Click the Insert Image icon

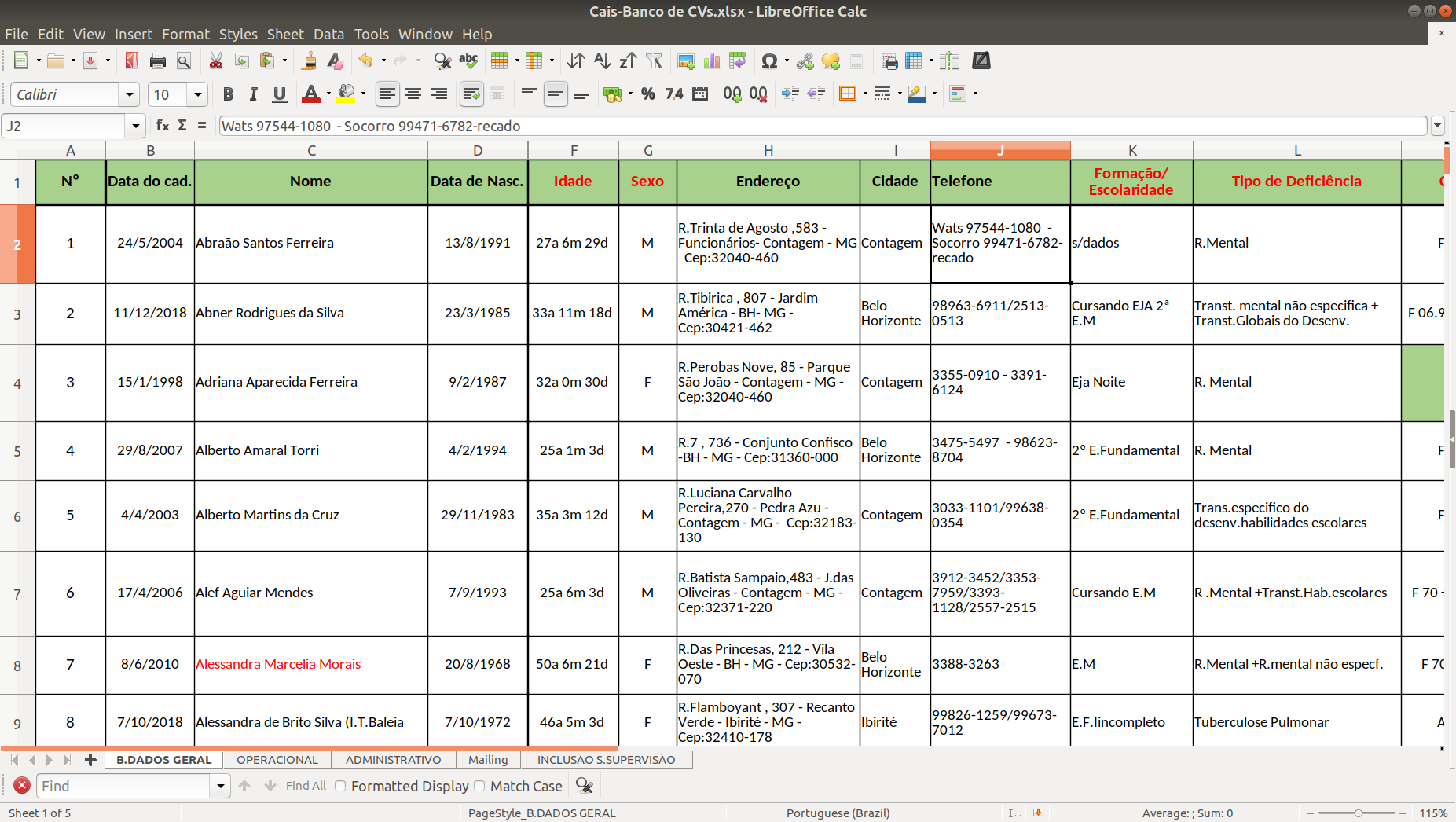coord(686,61)
